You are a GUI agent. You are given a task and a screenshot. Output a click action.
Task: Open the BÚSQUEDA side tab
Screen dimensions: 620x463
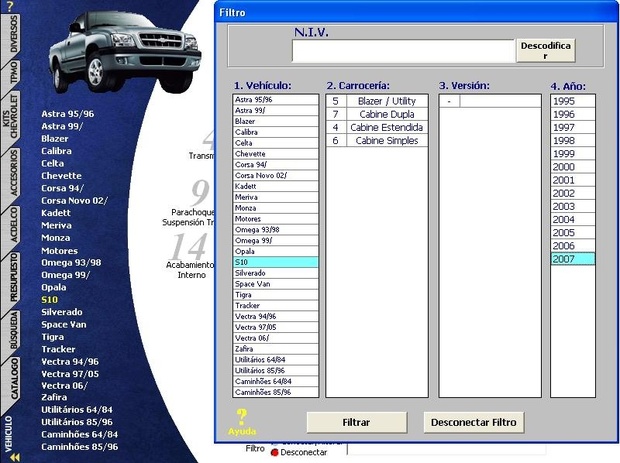[x=13, y=331]
